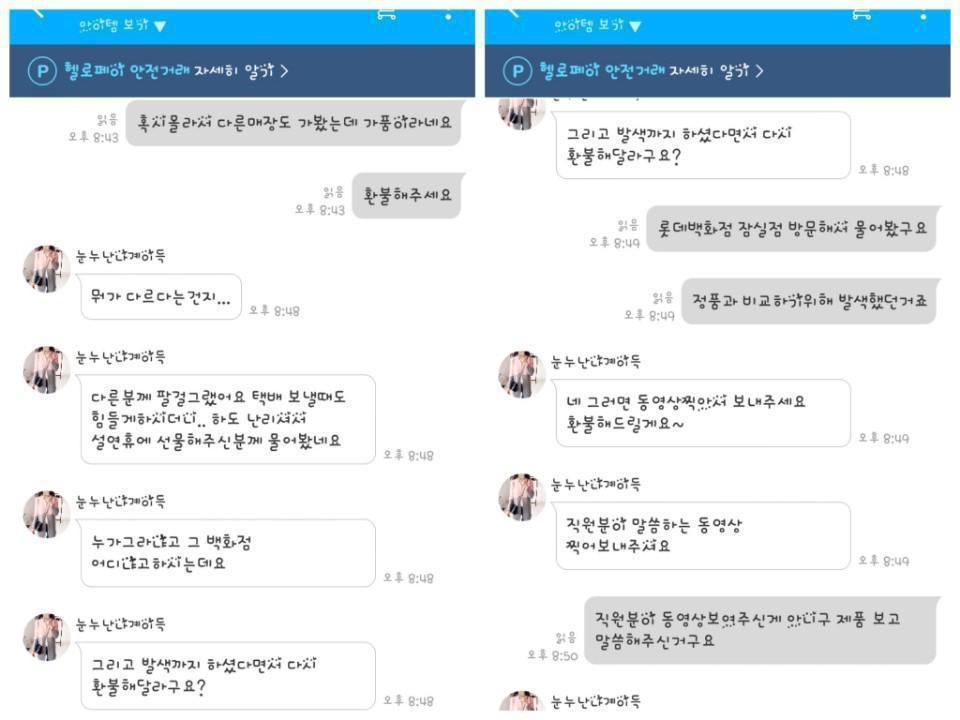Open 헬로페이 안전거래 자세히 알기 link in left banner

click(x=176, y=71)
